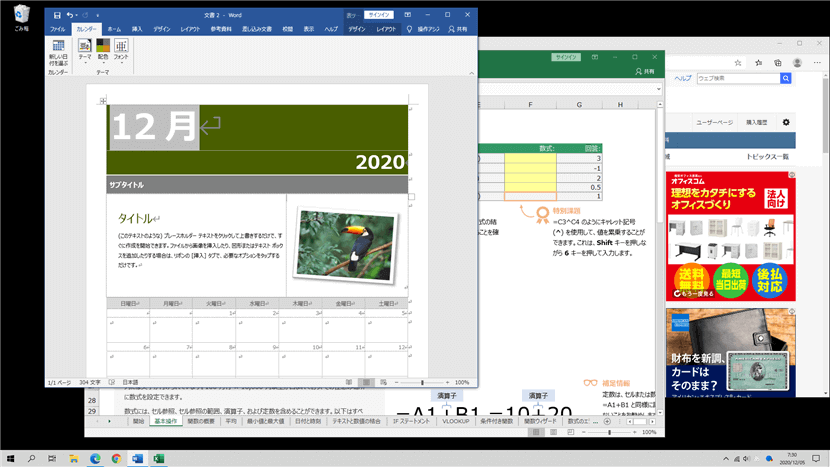Click the Word zoom slider handle
Image resolution: width=830 pixels, height=467 pixels.
pos(422,382)
